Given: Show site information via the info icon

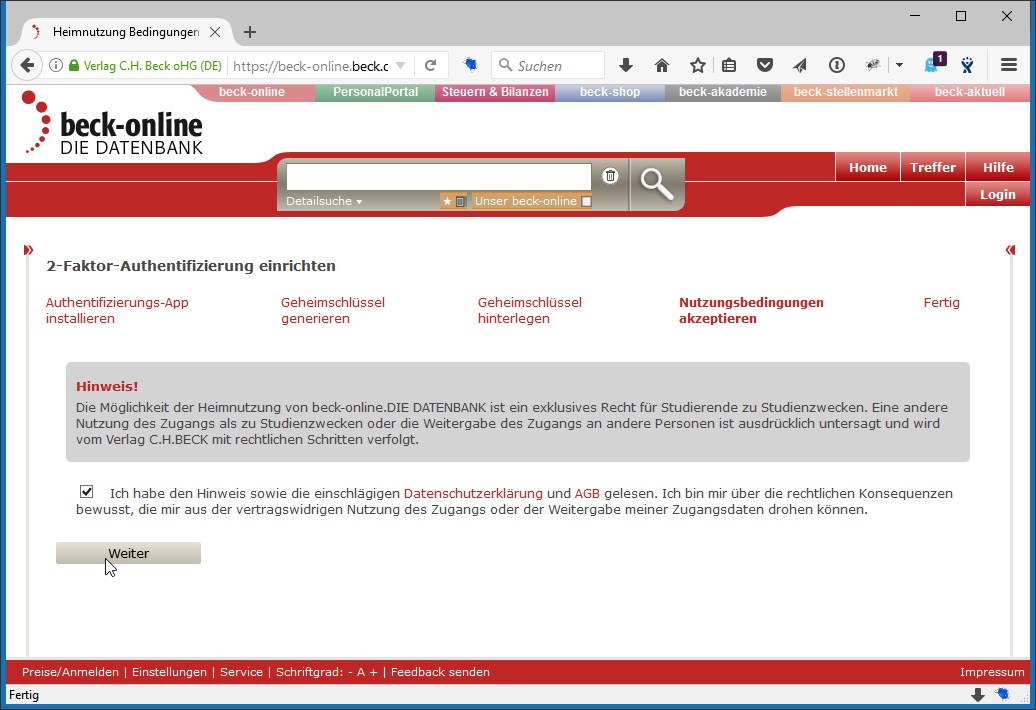Looking at the screenshot, I should (56, 65).
